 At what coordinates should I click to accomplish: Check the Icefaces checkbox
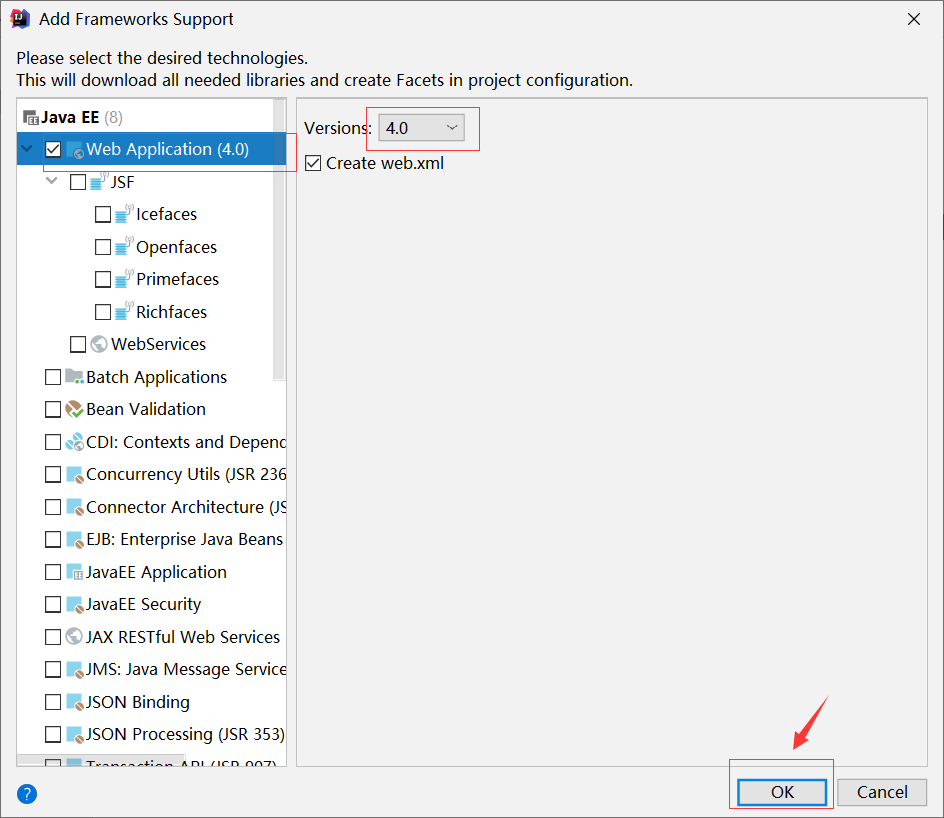103,214
